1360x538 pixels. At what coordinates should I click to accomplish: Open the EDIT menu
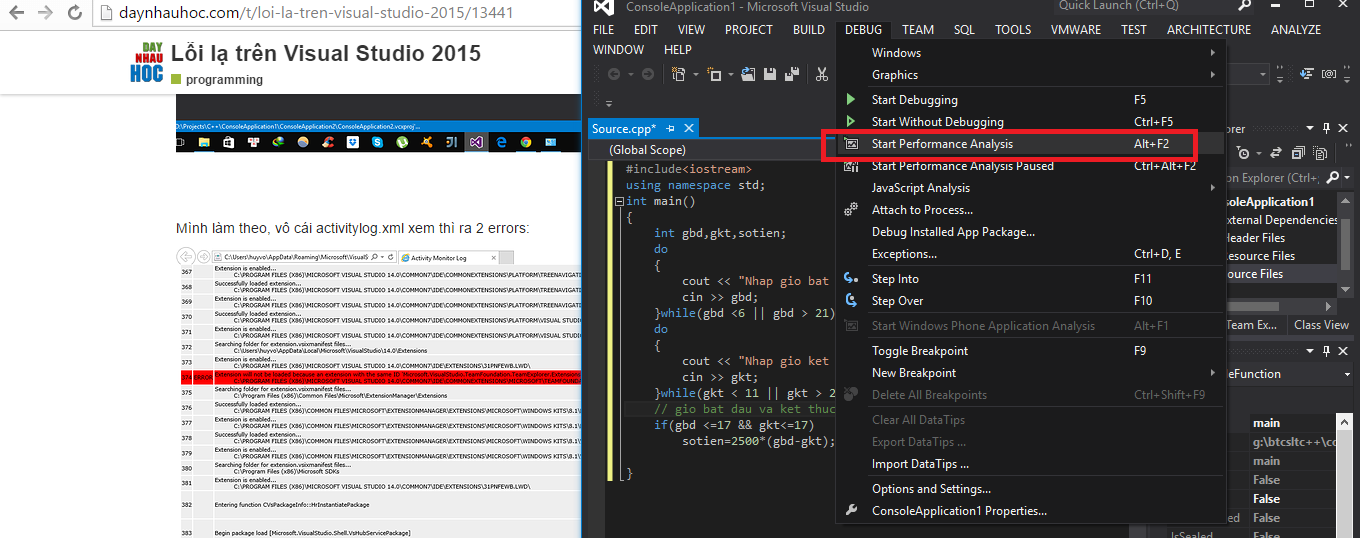coord(646,30)
